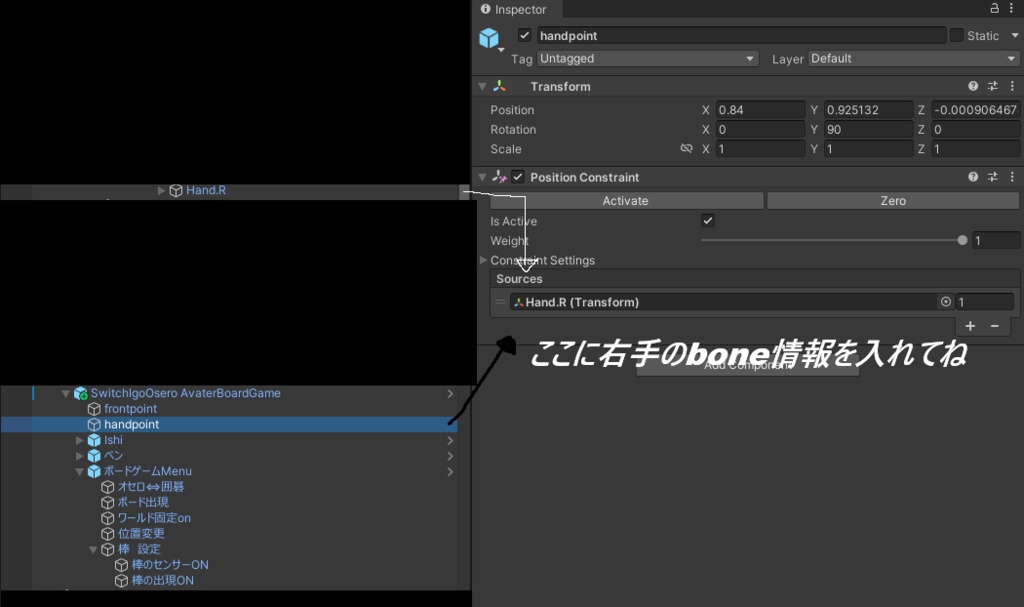Screen dimensions: 1024x607
Task: Click the ボードゲームMenu prefab cube icon
Action: [x=94, y=471]
